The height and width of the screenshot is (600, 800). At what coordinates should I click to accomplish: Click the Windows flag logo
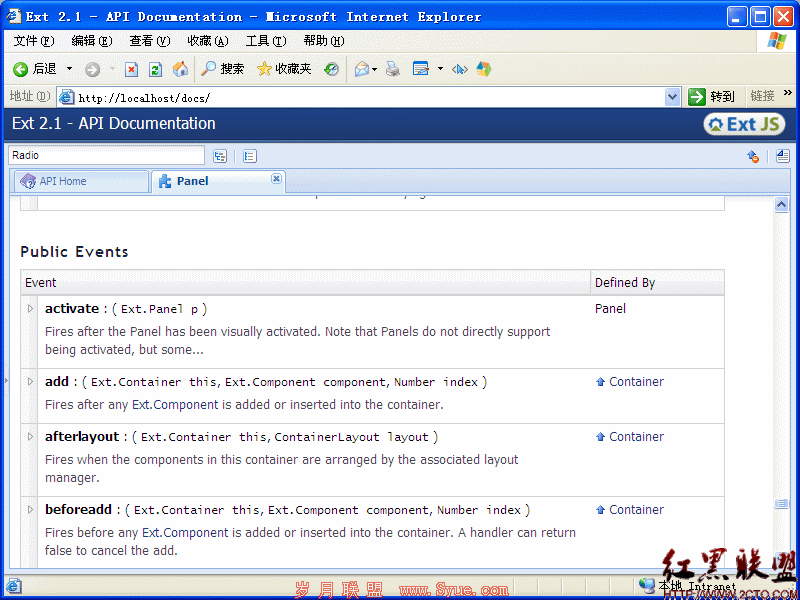(777, 41)
